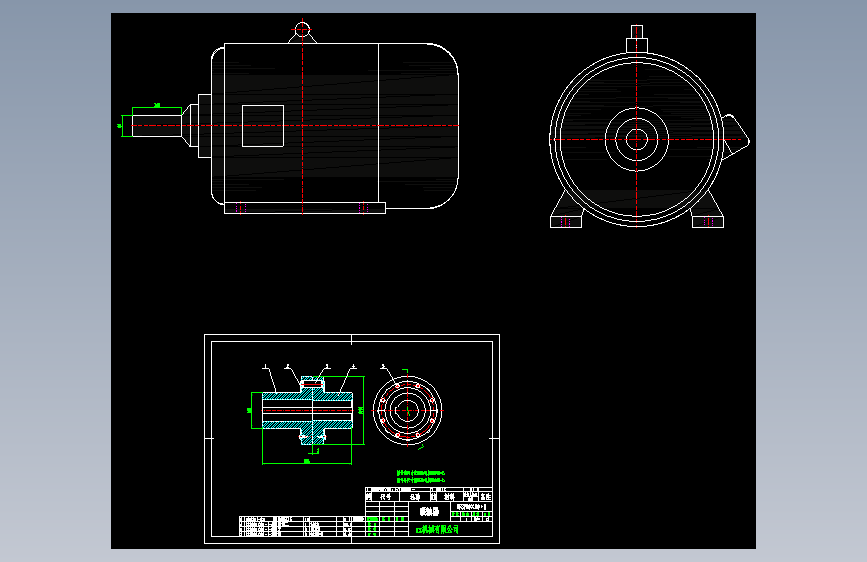Screen dimensions: 867x562
Task: Pick the outer diameter dimension right of coupling section
Action: coord(361,410)
